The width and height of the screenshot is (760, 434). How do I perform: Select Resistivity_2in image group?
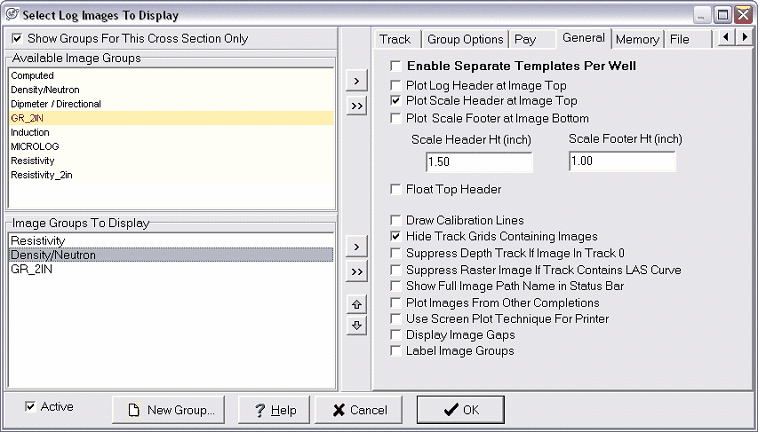[x=171, y=175]
